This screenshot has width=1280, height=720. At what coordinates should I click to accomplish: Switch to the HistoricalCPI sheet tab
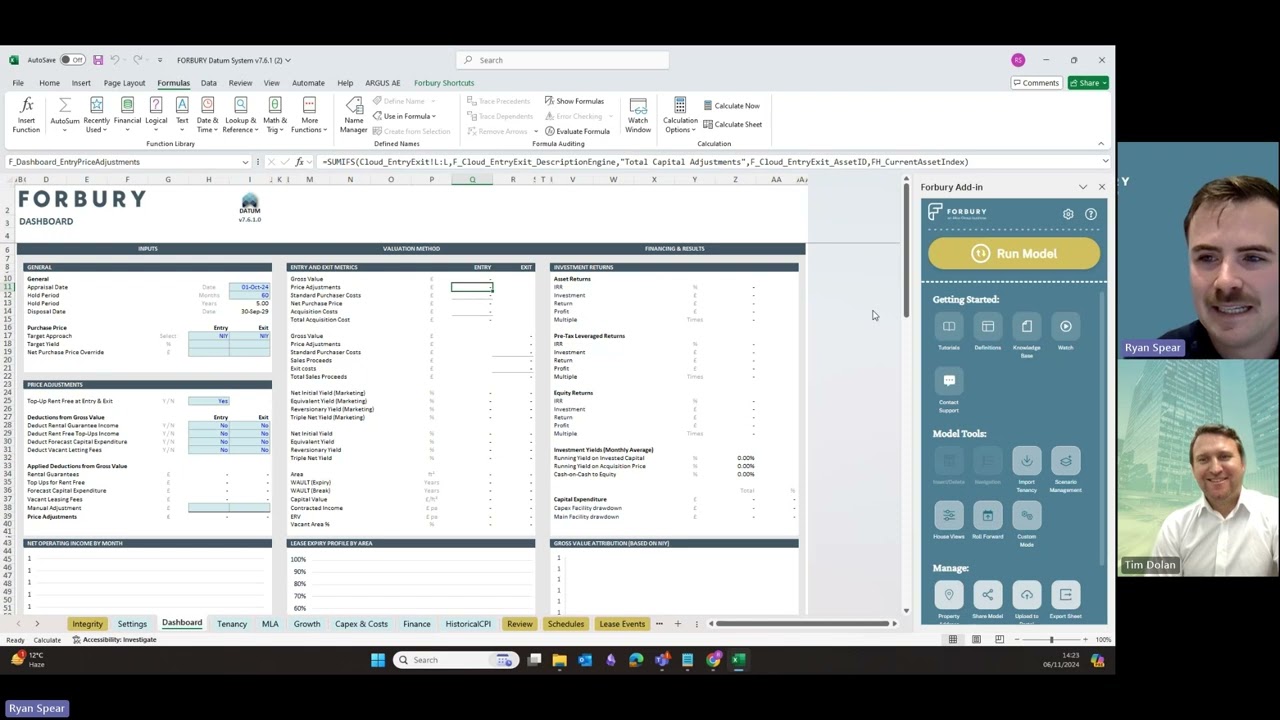(x=468, y=624)
